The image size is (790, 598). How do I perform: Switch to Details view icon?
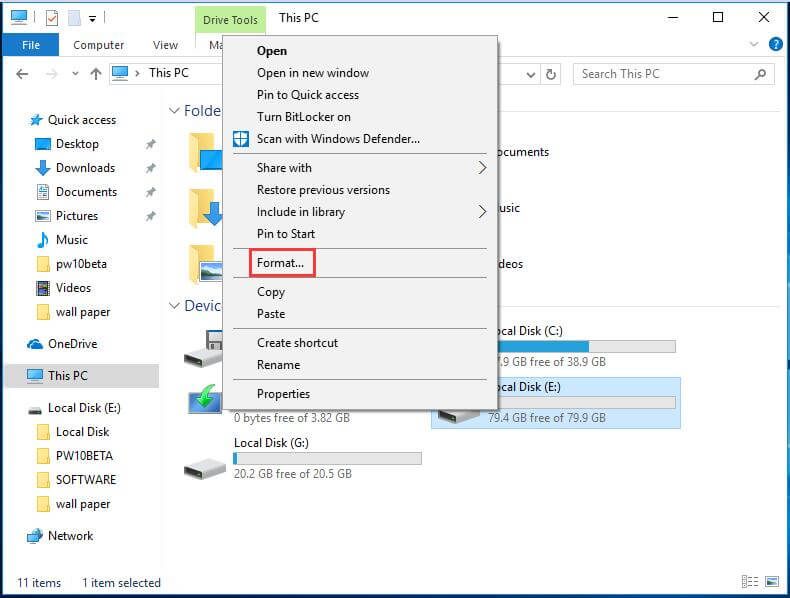(x=750, y=582)
